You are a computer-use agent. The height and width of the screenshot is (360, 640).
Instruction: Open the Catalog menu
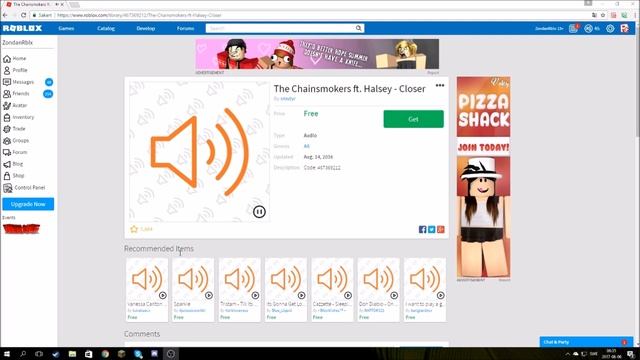click(x=106, y=28)
